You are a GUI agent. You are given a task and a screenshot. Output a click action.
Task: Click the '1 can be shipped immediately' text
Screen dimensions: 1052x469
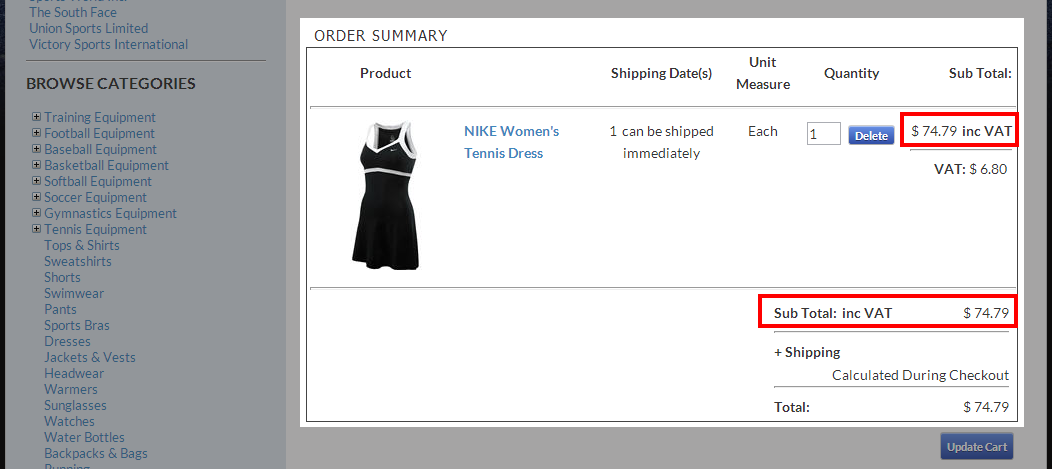click(661, 142)
